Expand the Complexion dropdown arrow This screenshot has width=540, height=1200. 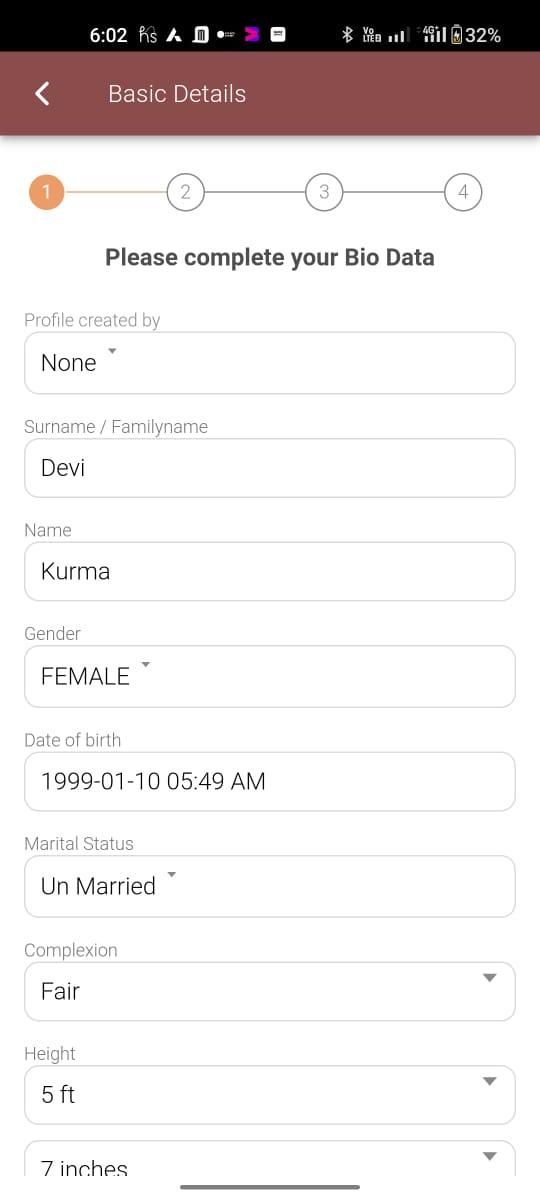489,978
